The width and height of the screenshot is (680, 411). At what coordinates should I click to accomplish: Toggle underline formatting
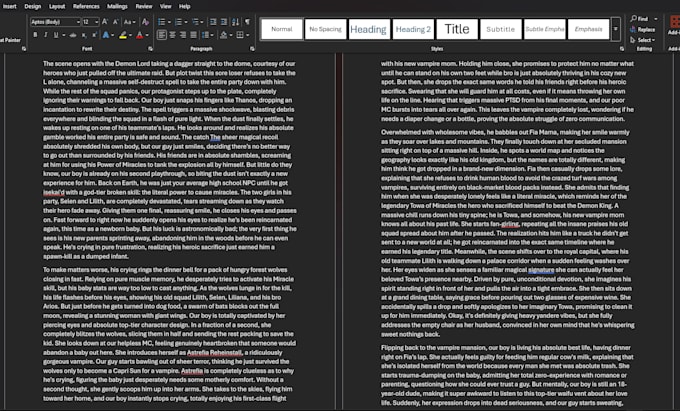(56, 35)
